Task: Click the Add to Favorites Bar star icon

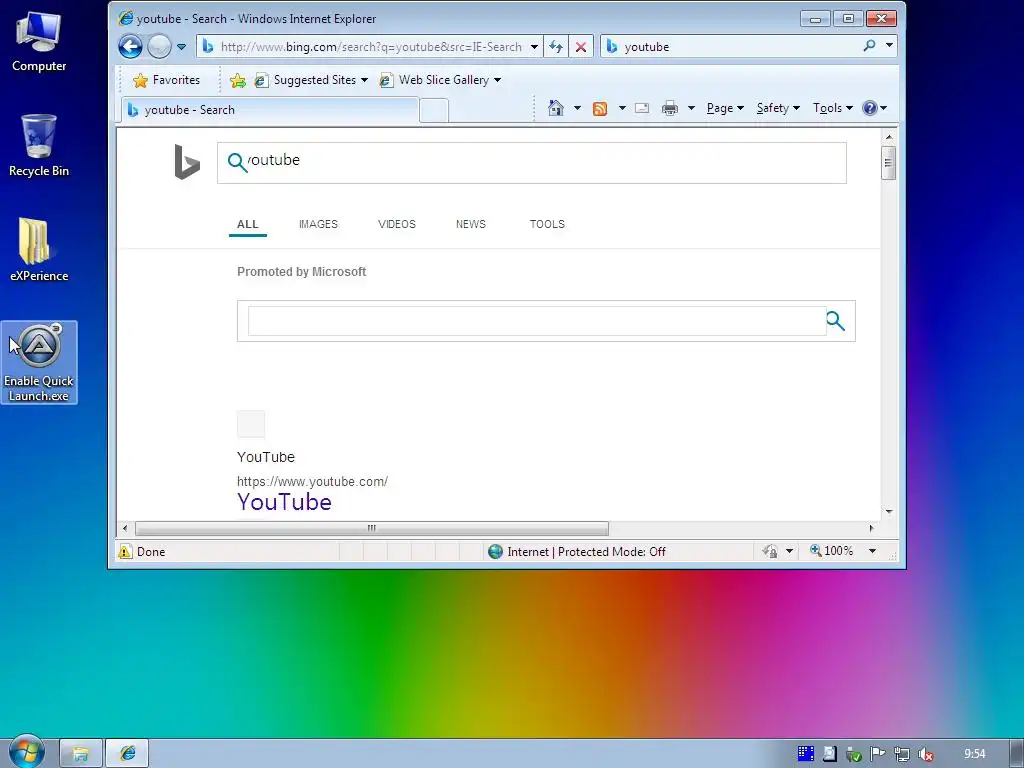Action: (238, 80)
